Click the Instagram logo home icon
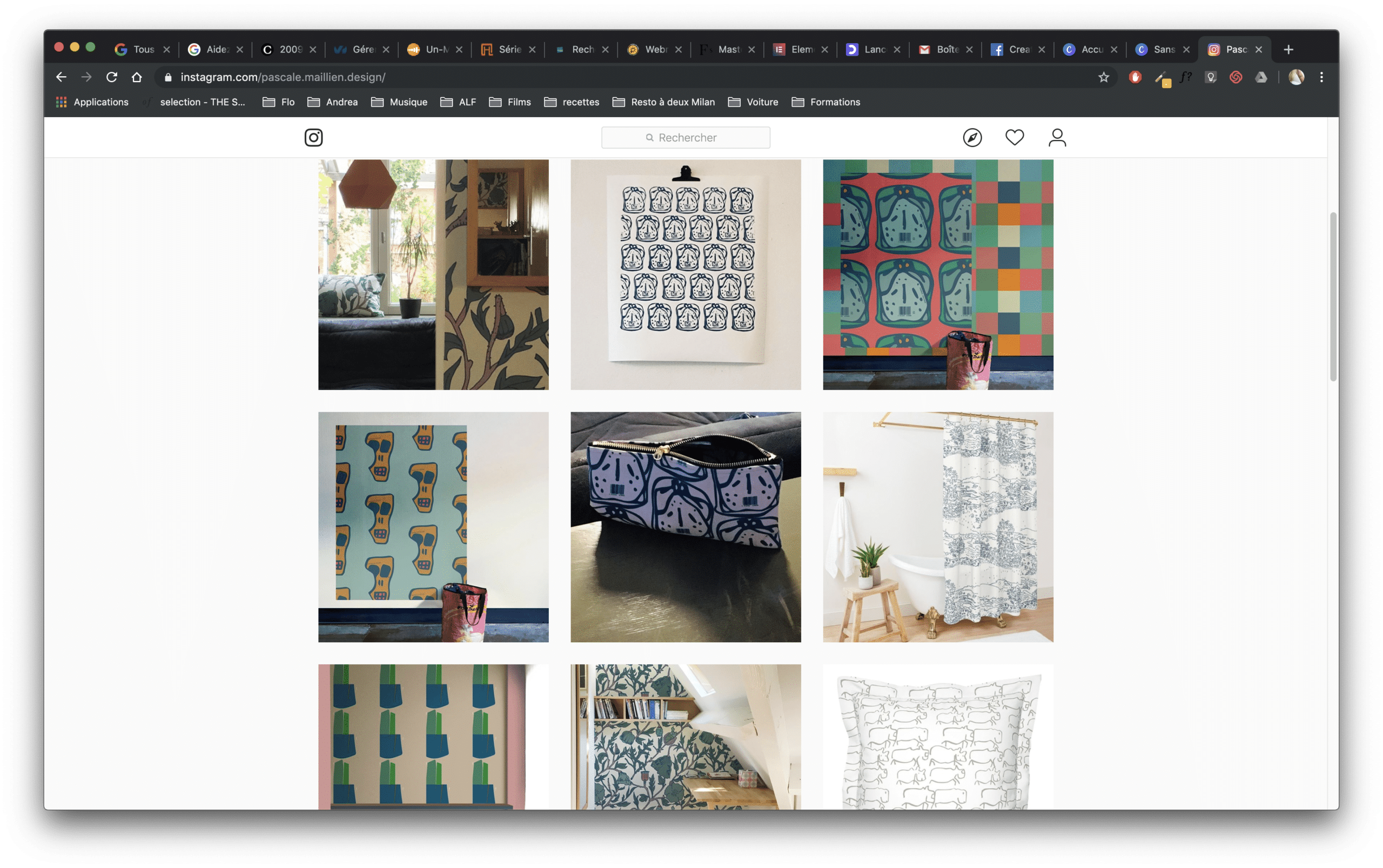The height and width of the screenshot is (868, 1383). (x=313, y=138)
